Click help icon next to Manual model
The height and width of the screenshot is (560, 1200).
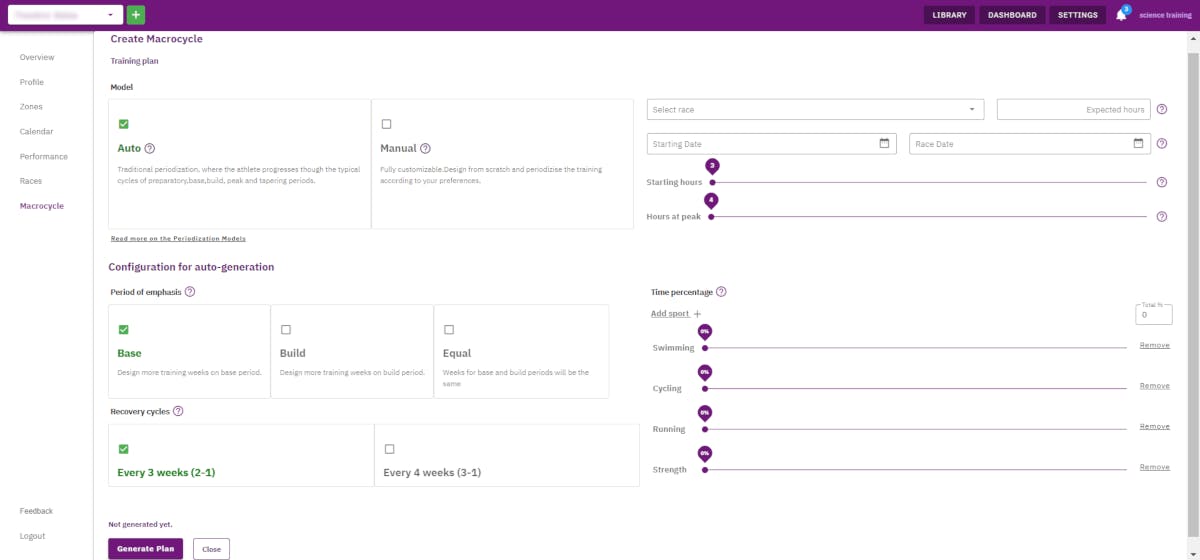425,148
